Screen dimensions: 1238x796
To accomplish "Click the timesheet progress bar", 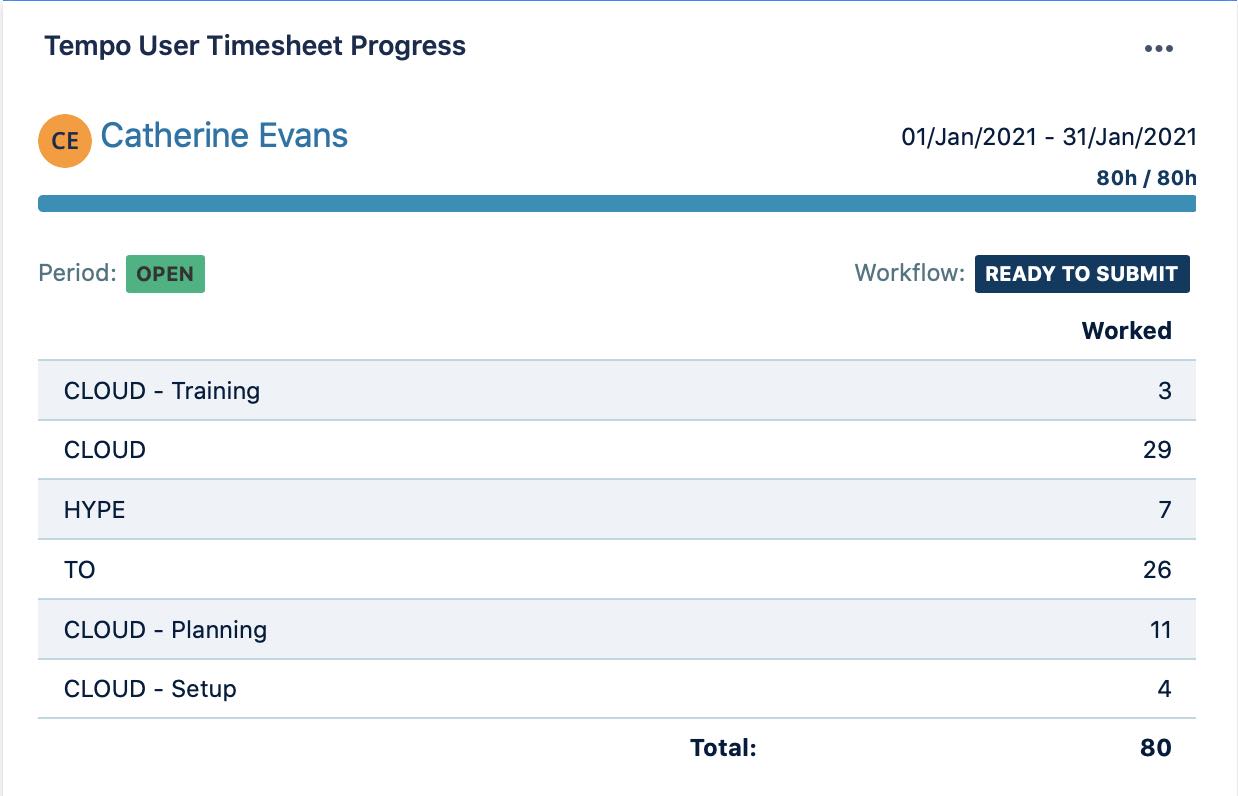I will tap(617, 202).
